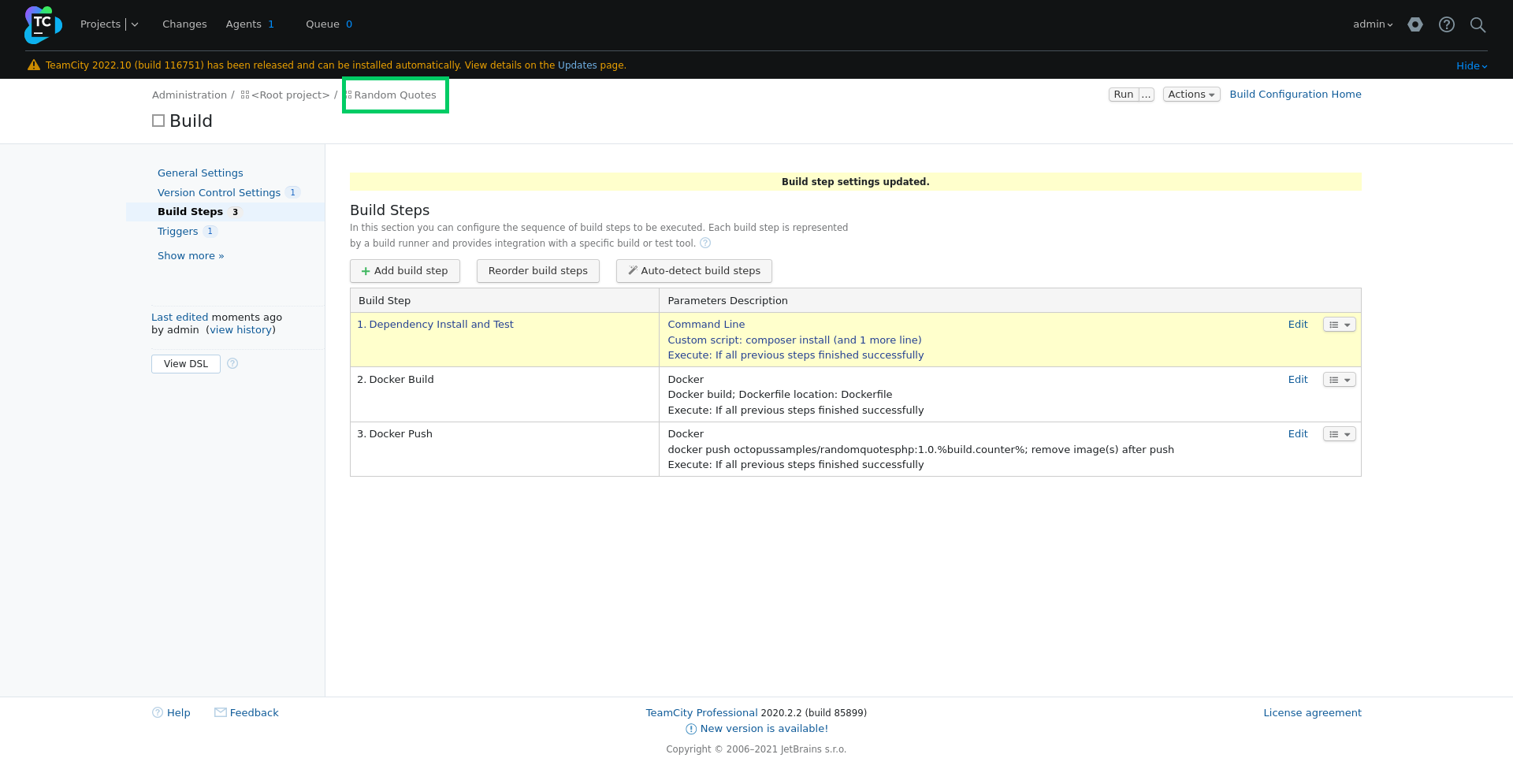The width and height of the screenshot is (1513, 784).
Task: Hide the update notification banner
Action: click(x=1471, y=66)
